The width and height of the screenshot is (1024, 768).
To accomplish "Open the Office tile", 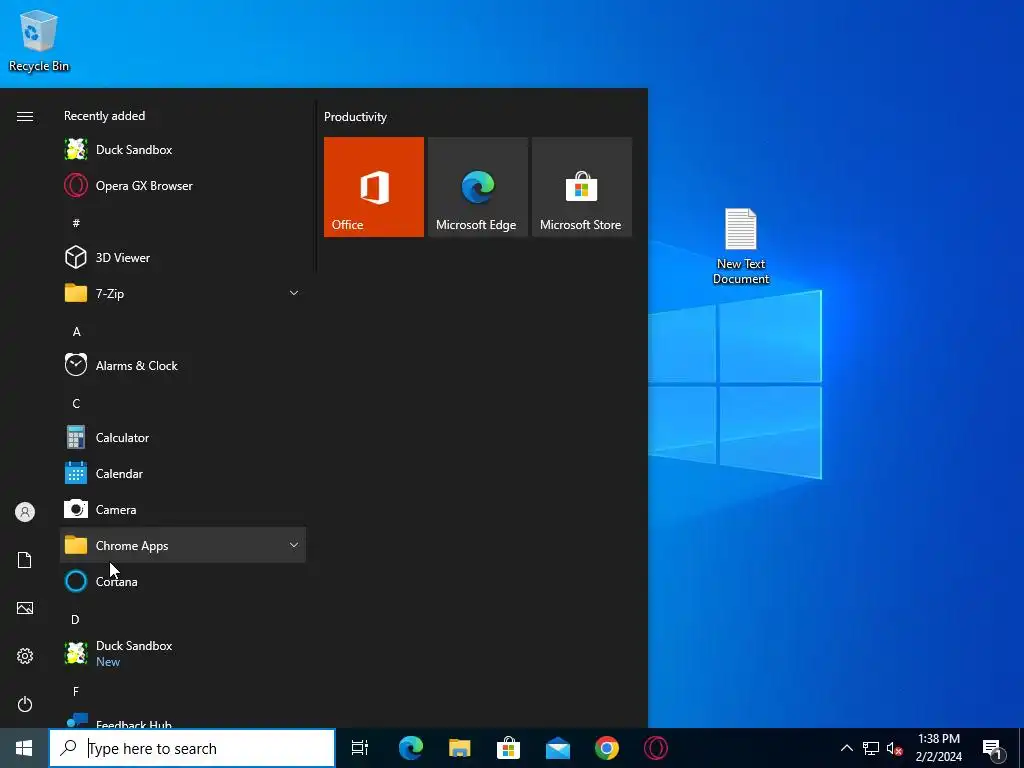I will click(x=374, y=187).
